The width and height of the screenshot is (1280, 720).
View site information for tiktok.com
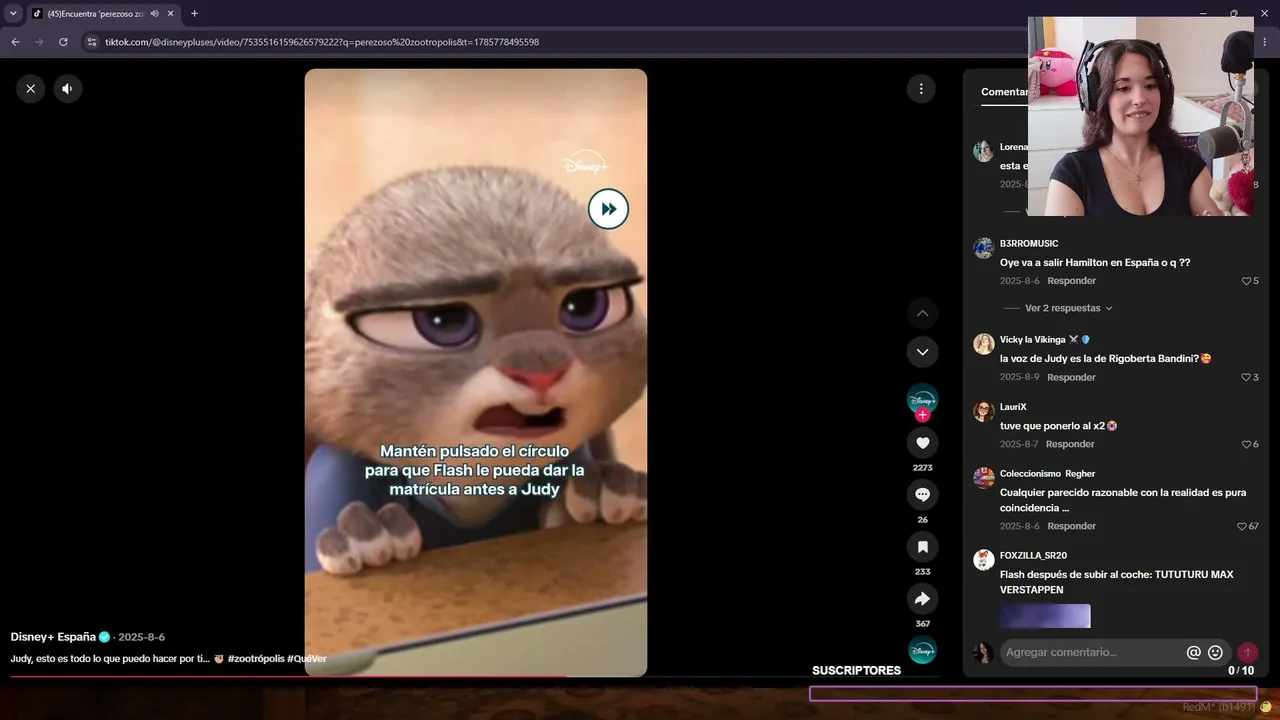pos(91,42)
